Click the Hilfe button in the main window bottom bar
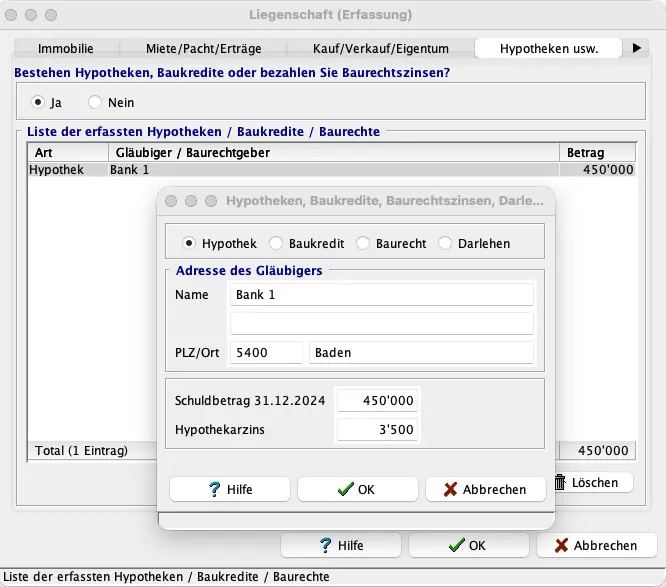666x587 pixels. [x=341, y=545]
